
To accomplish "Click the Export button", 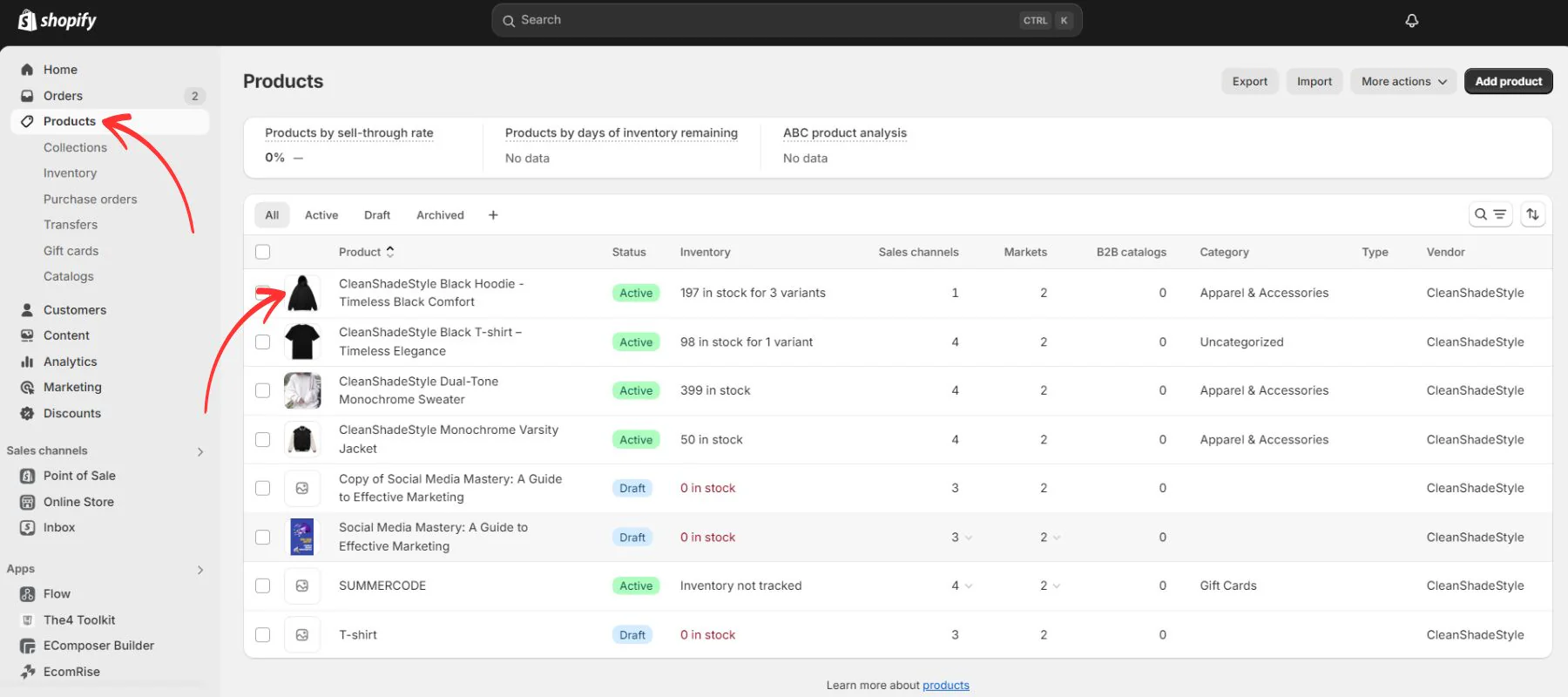I will pos(1250,81).
